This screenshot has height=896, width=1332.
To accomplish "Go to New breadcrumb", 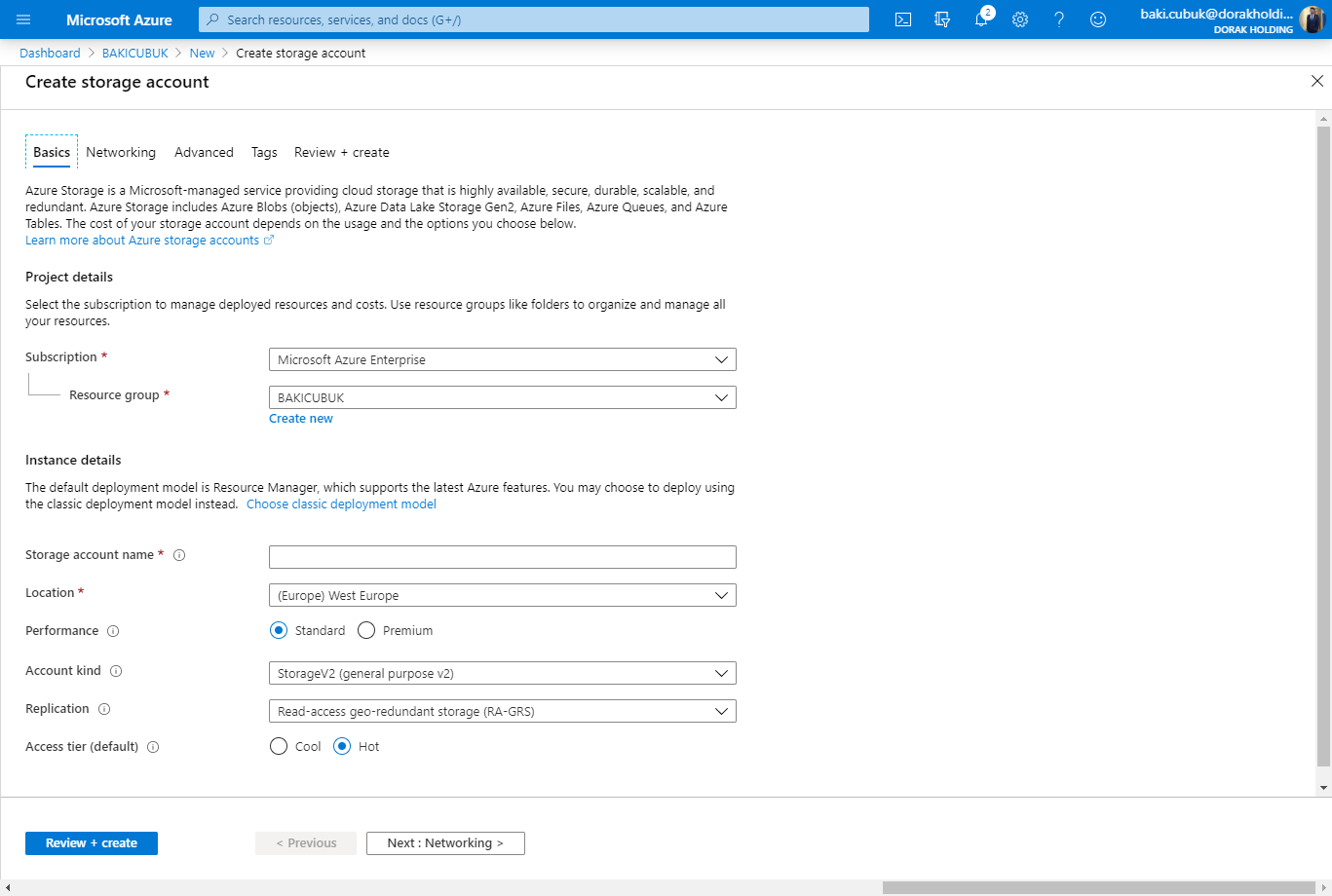I will pos(203,53).
